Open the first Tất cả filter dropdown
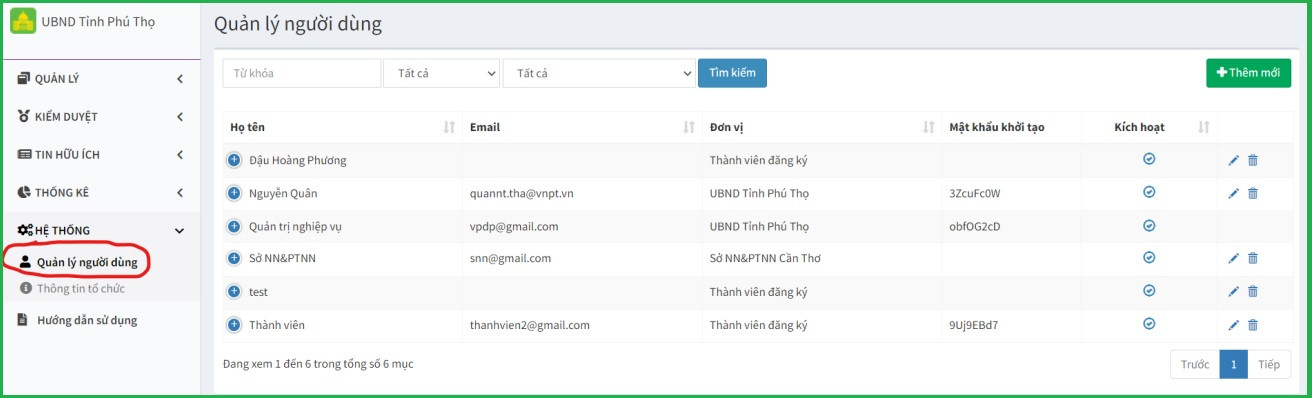Viewport: 1312px width, 398px height. coord(441,73)
